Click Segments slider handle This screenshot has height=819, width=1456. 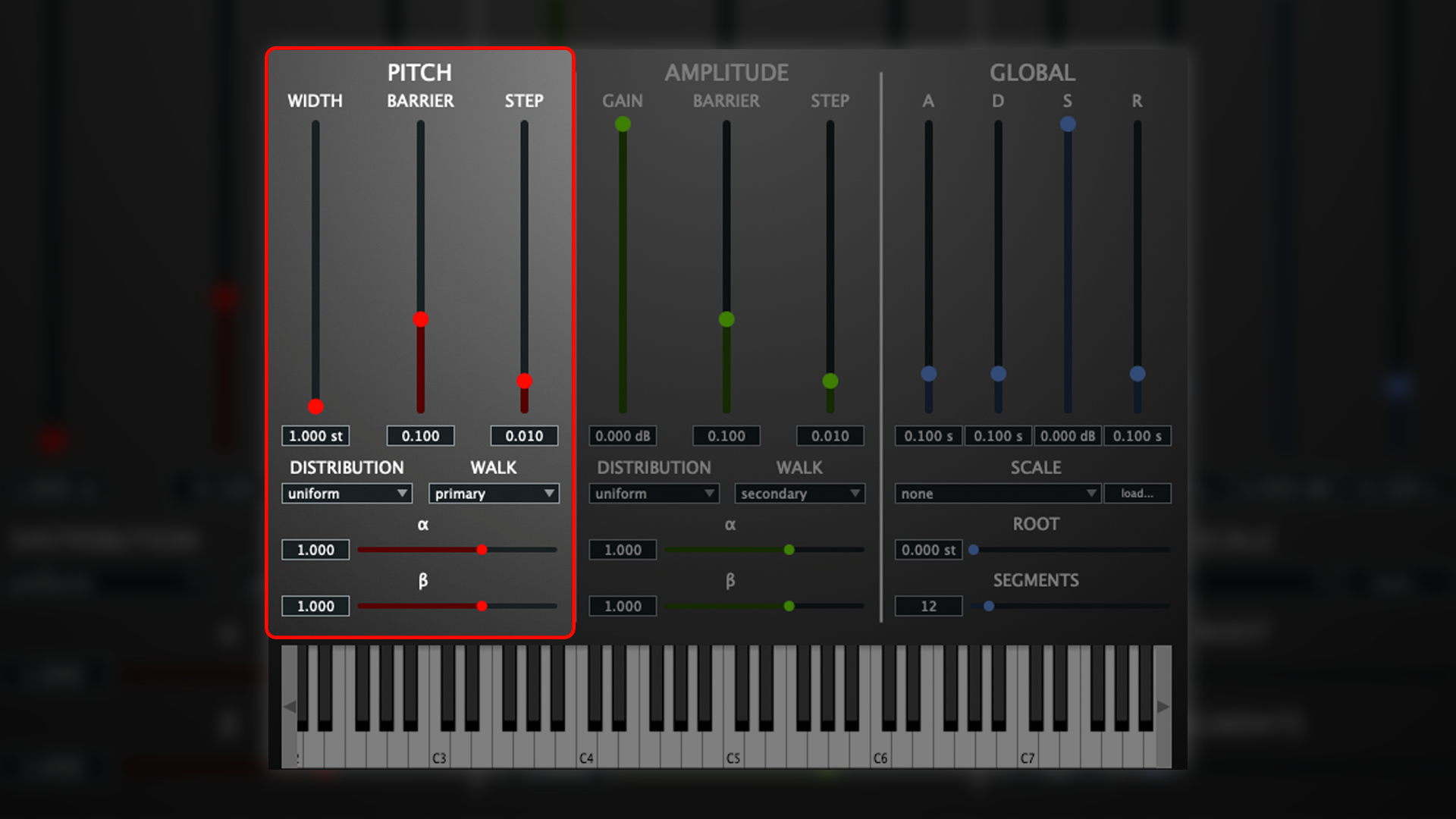click(x=989, y=606)
